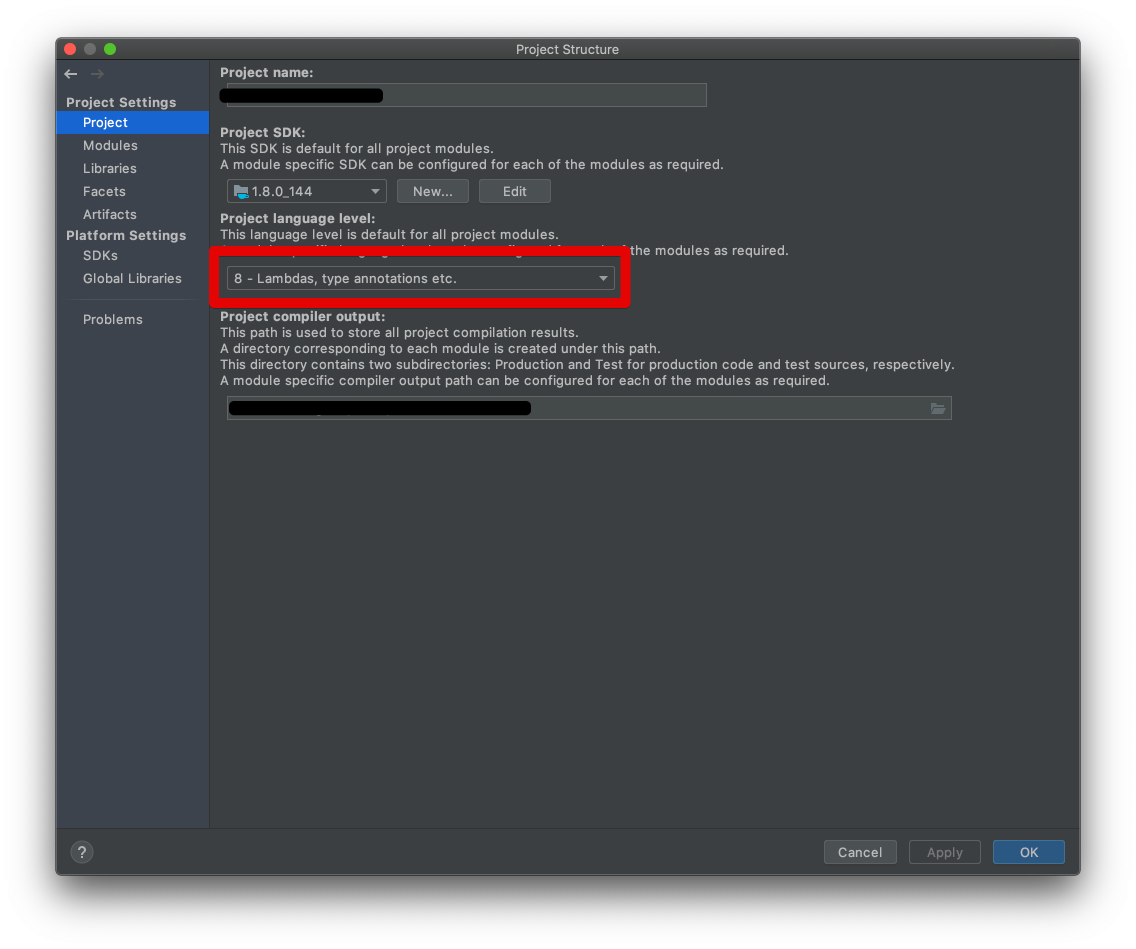Switch to the Facets section
Screen dimensions: 1136x949
tap(104, 191)
